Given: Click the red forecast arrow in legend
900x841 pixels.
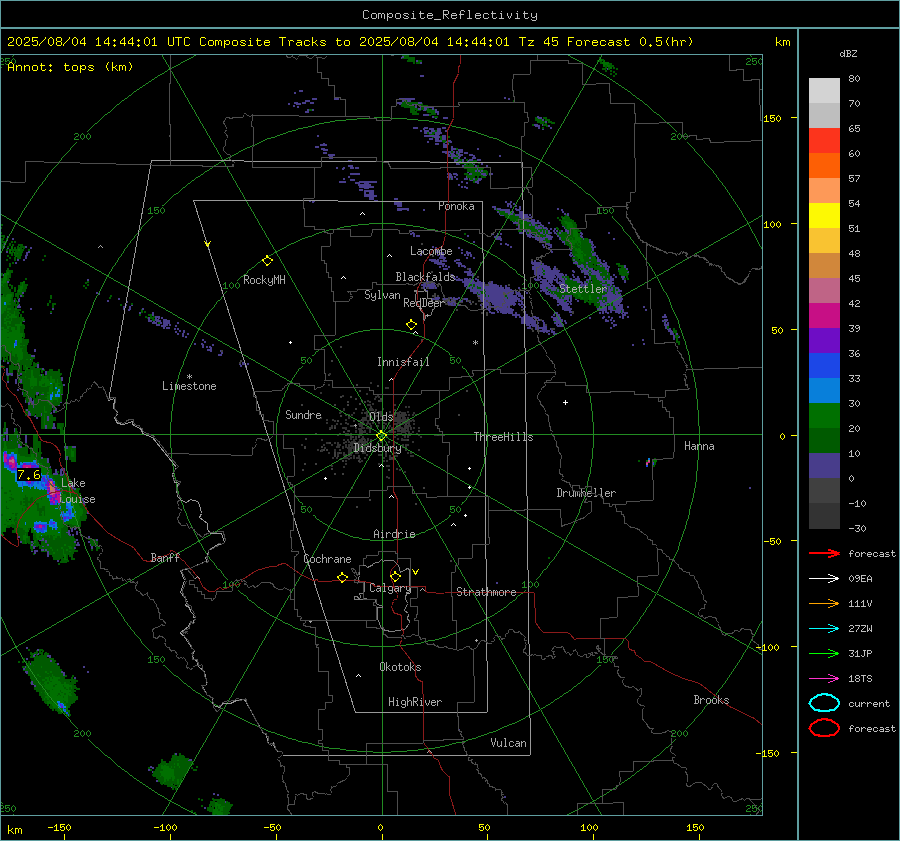Looking at the screenshot, I should coord(824,553).
